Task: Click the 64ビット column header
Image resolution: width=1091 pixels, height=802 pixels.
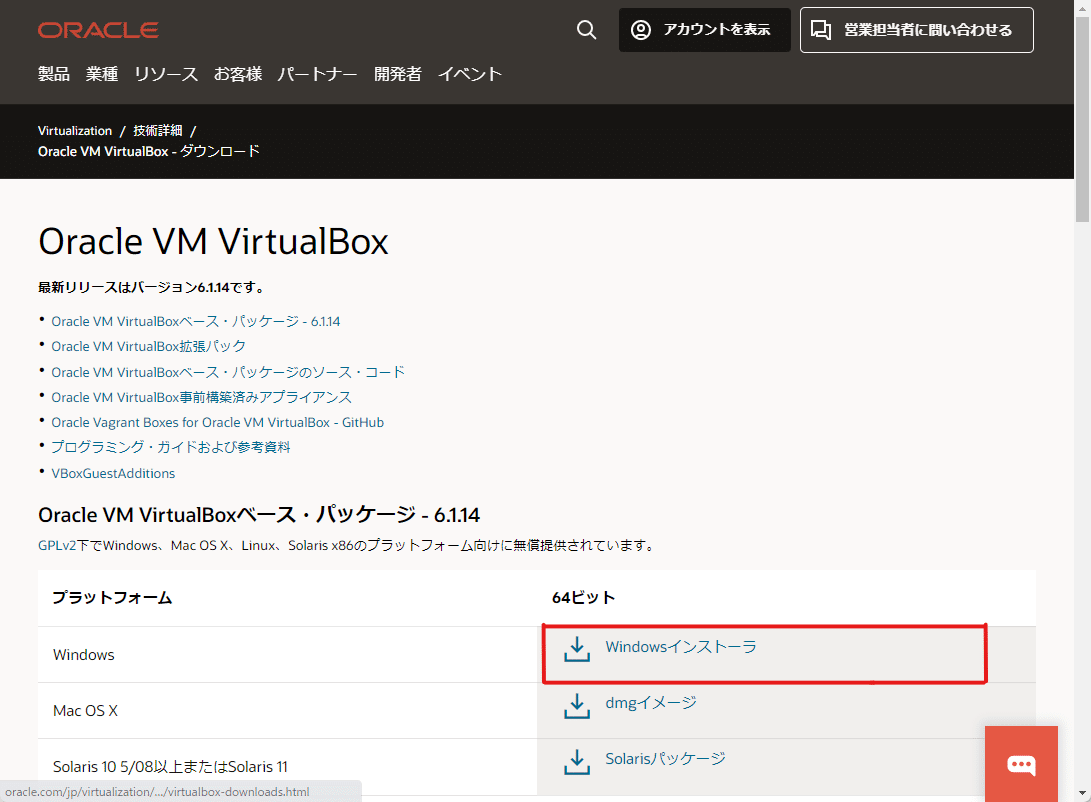Action: pos(583,598)
